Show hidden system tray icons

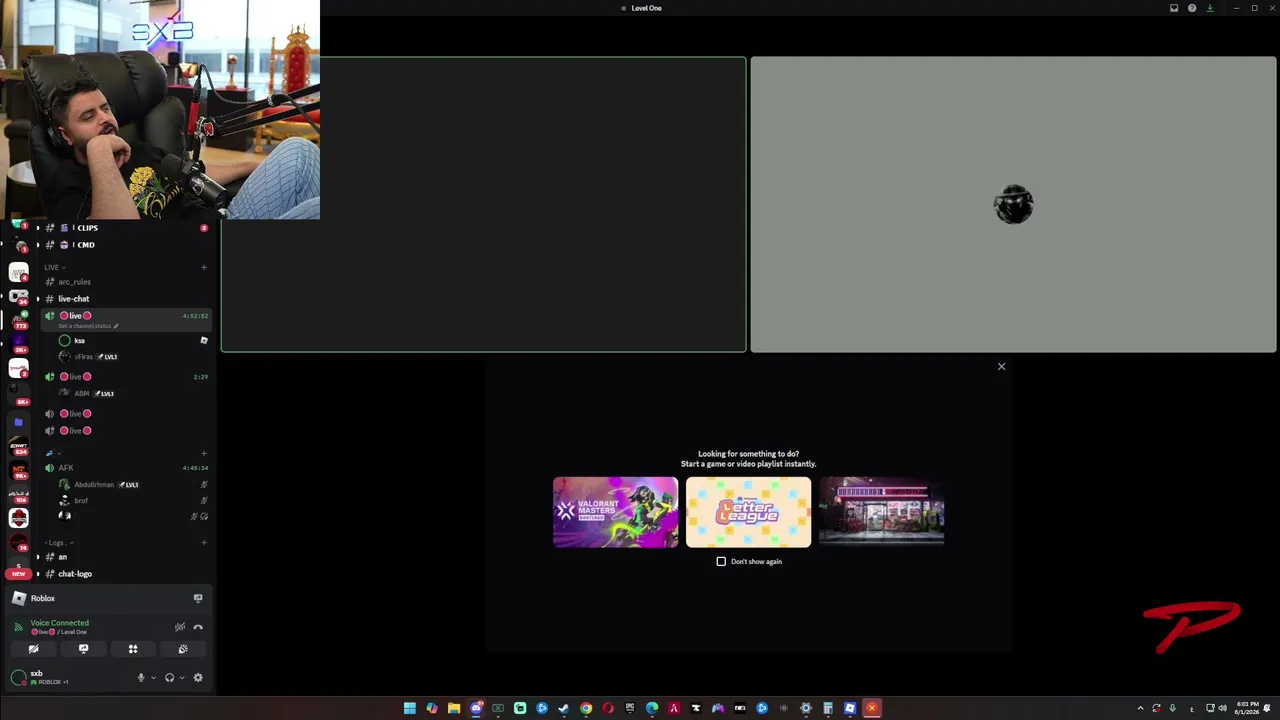(1140, 708)
